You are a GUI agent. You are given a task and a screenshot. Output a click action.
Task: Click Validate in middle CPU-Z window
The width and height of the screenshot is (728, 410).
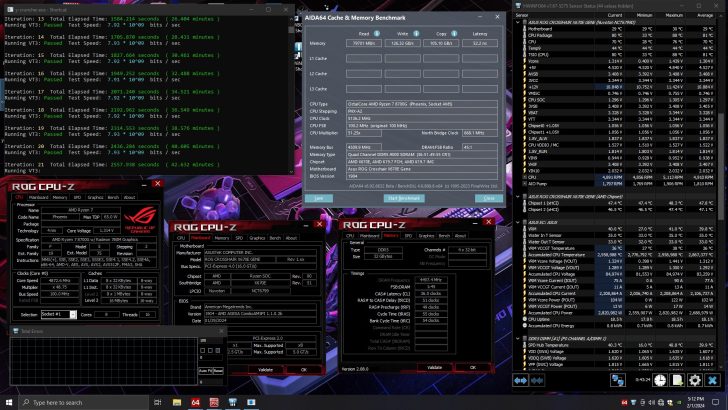point(265,370)
